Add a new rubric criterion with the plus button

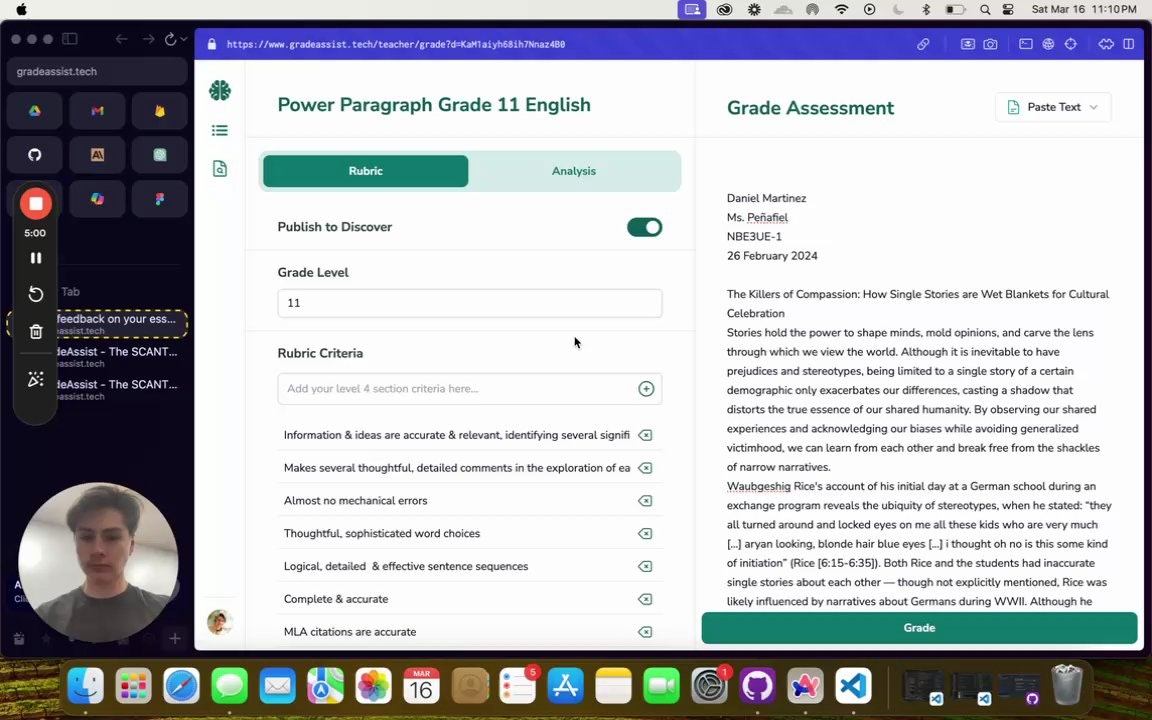pos(646,388)
